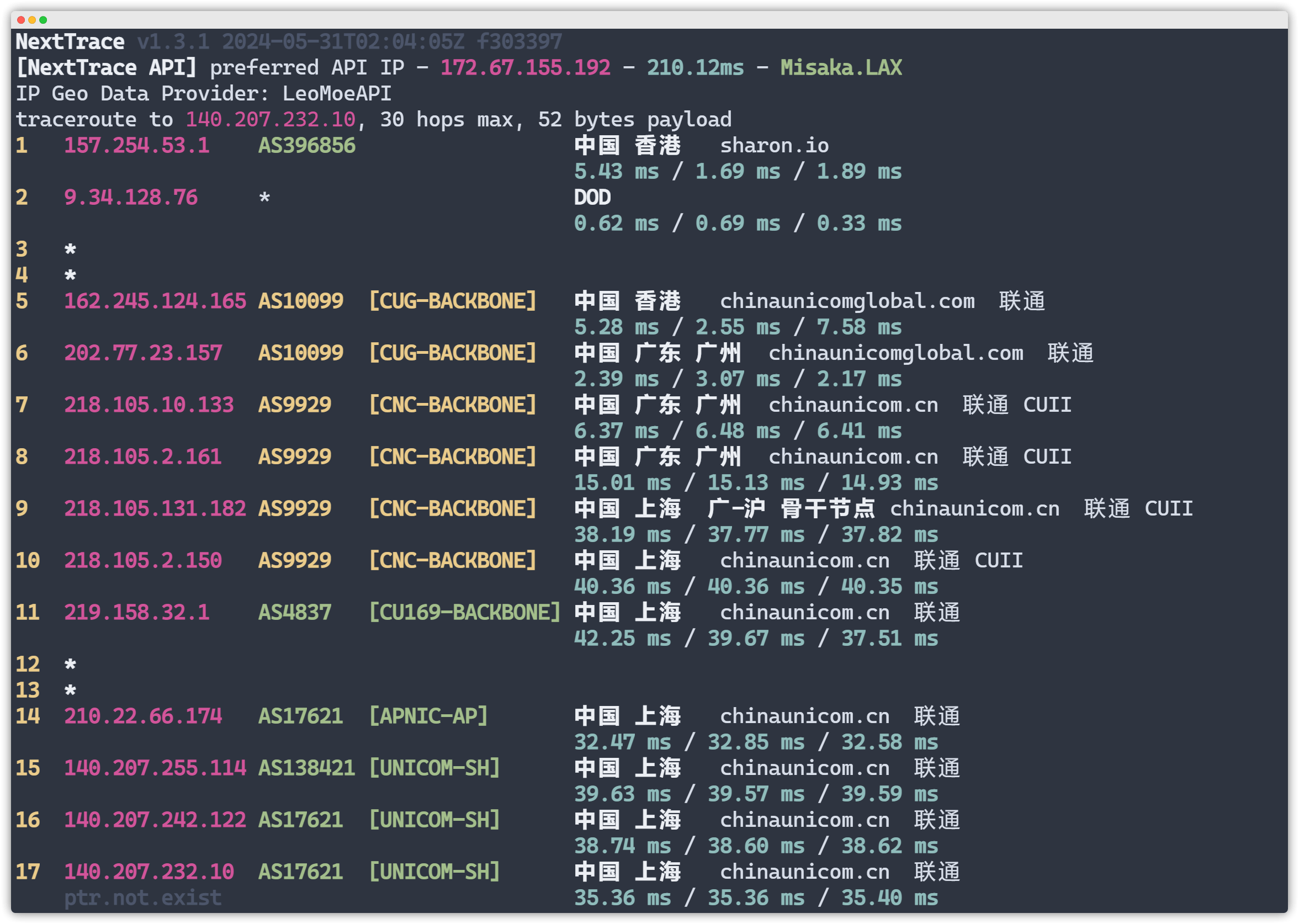The image size is (1299, 924).
Task: Select [CNC-BACKBONE] tag on hop 7 row
Action: pyautogui.click(x=453, y=405)
